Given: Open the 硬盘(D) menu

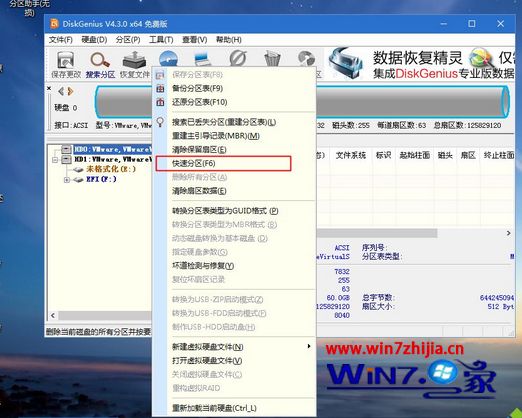Looking at the screenshot, I should click(x=94, y=40).
